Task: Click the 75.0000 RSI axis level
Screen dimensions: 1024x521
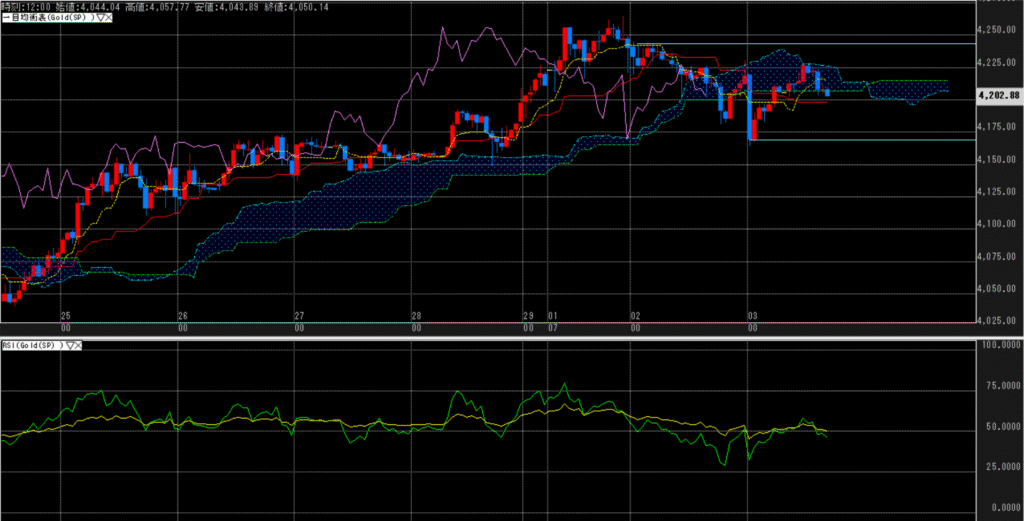Action: (1000, 385)
